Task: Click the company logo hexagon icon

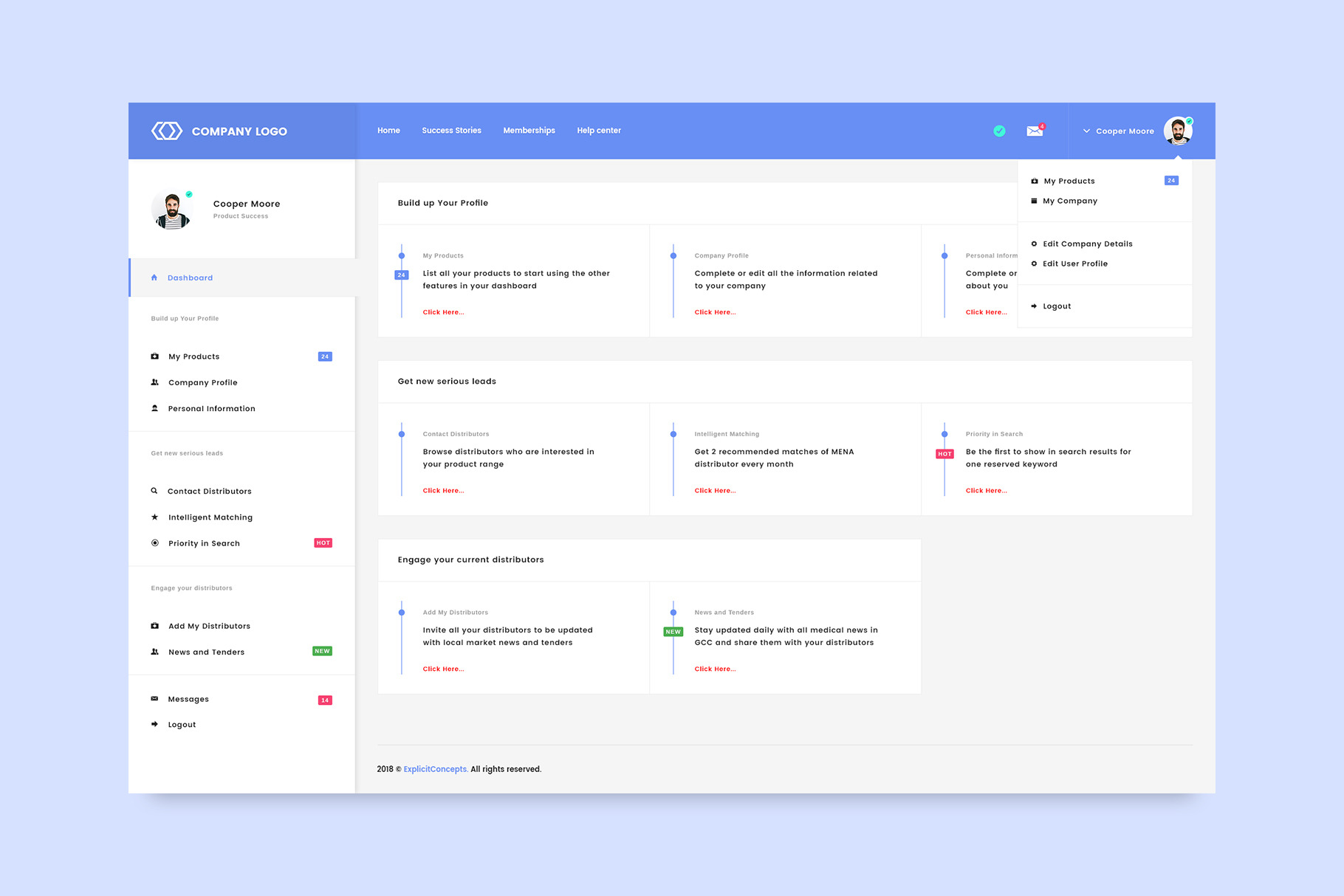Action: point(167,131)
